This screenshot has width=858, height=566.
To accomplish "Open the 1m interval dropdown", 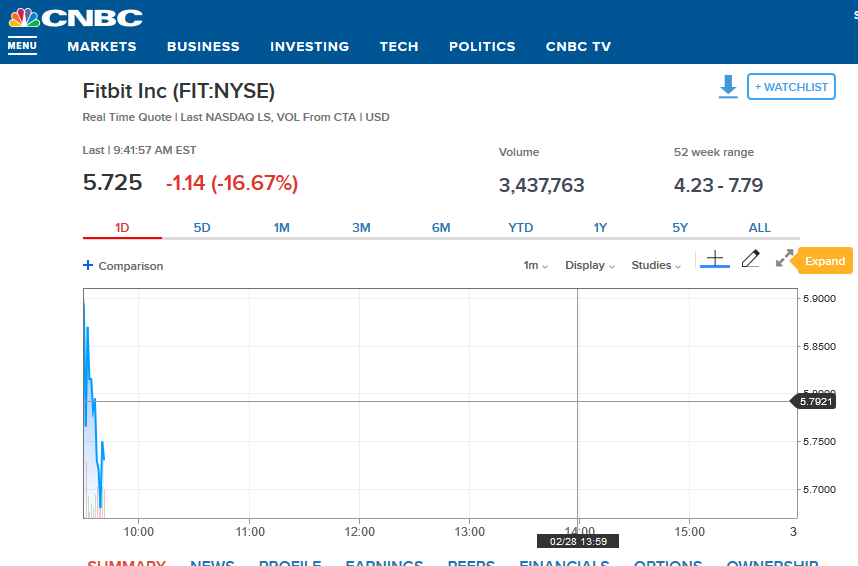I will tap(535, 265).
